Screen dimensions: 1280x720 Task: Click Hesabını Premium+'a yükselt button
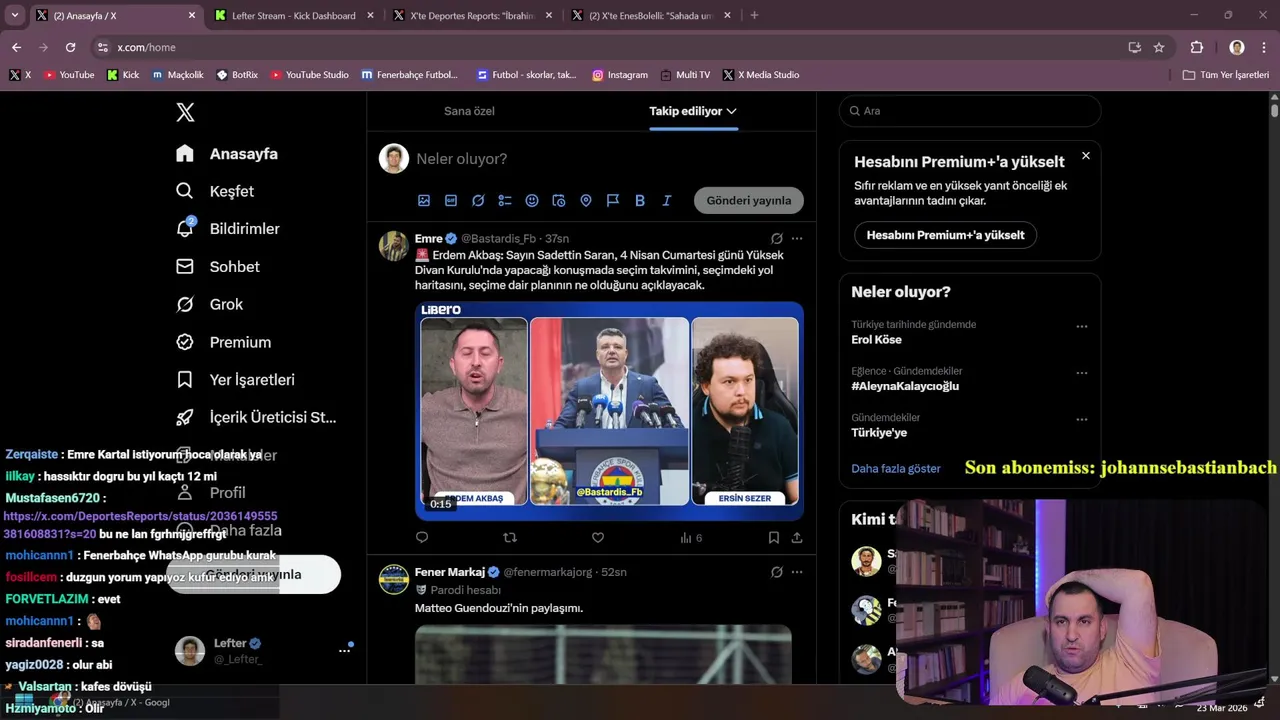click(x=945, y=235)
